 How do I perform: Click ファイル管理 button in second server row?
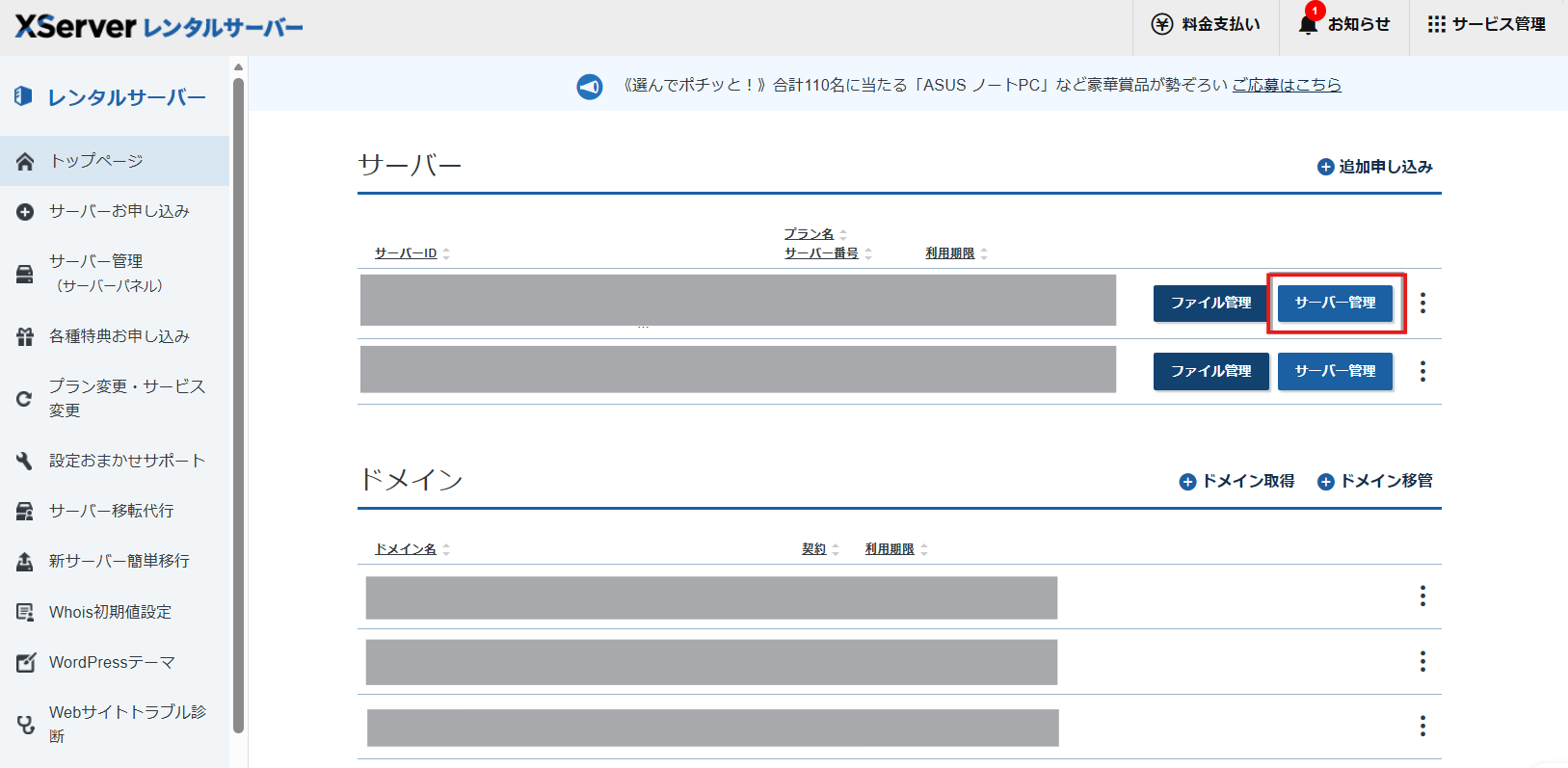click(x=1211, y=371)
